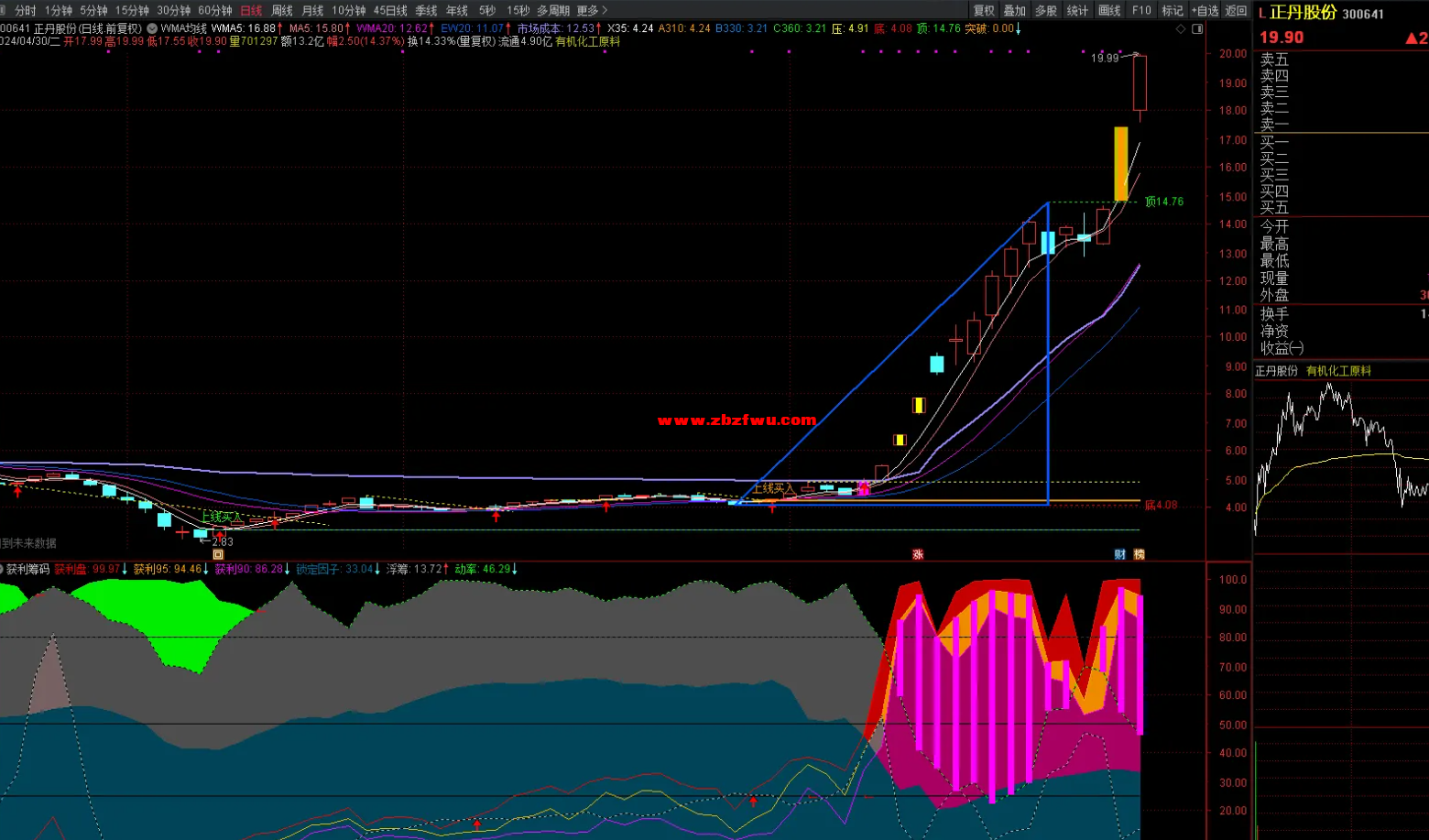Switch to the 分时 intraday tab
This screenshot has height=840, width=1429.
pos(25,10)
